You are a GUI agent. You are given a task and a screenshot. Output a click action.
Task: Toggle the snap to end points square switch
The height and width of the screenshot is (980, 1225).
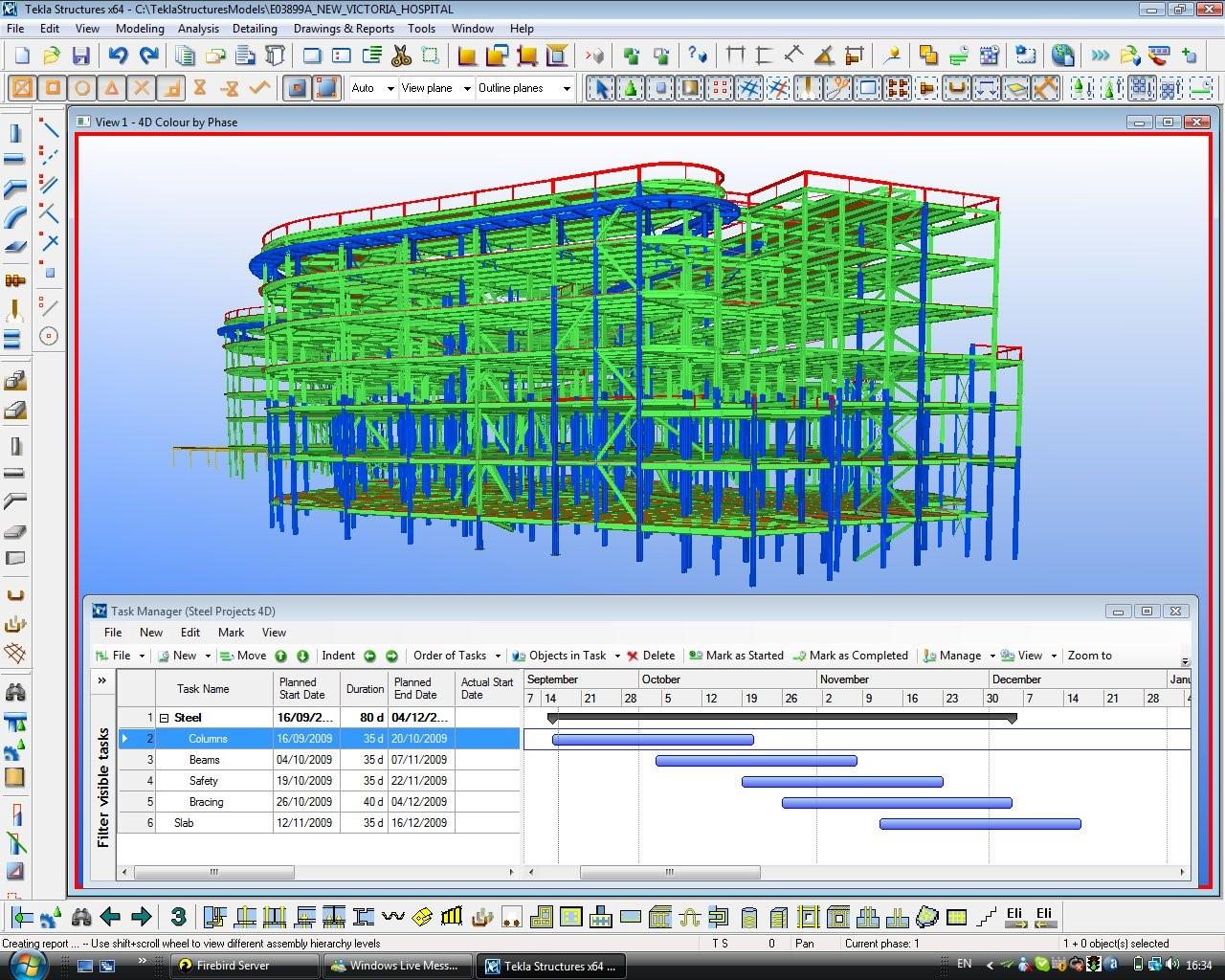(x=53, y=88)
